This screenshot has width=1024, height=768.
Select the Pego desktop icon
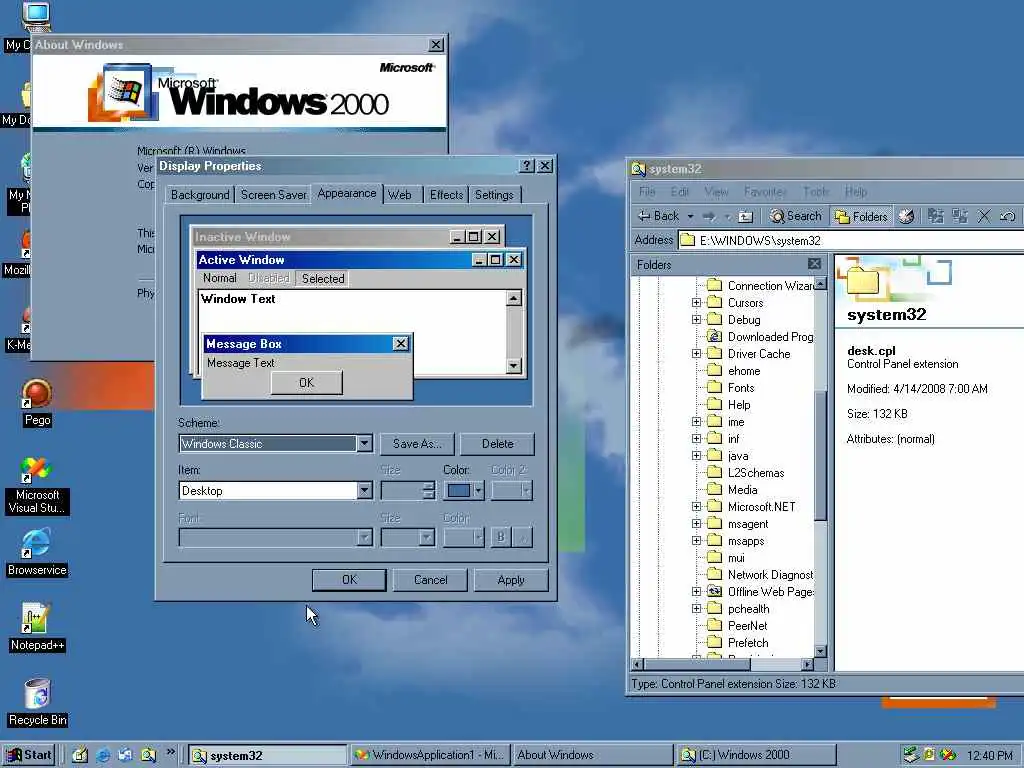tap(37, 403)
